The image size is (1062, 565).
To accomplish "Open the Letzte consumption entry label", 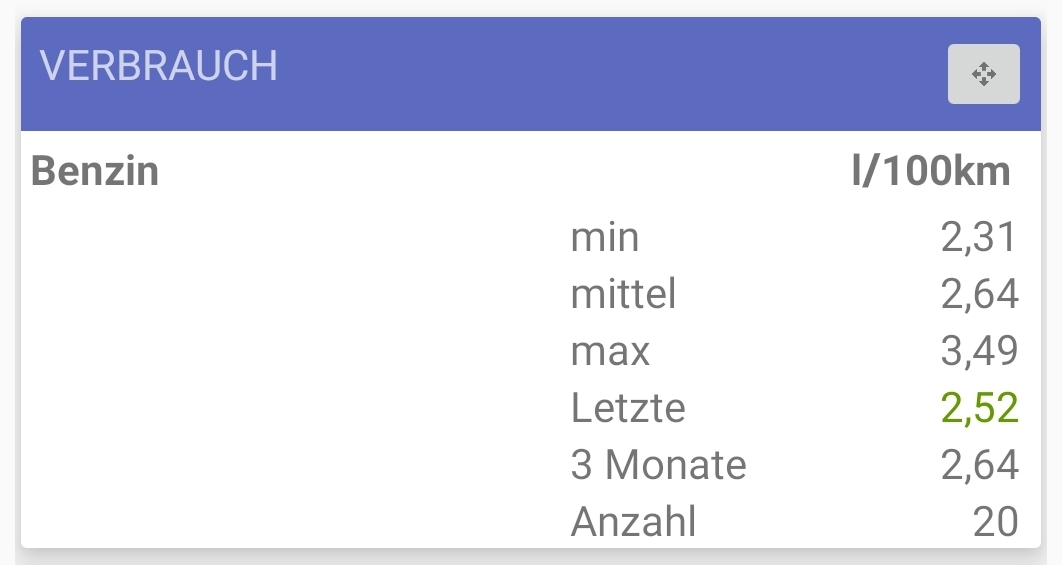I will (x=628, y=408).
